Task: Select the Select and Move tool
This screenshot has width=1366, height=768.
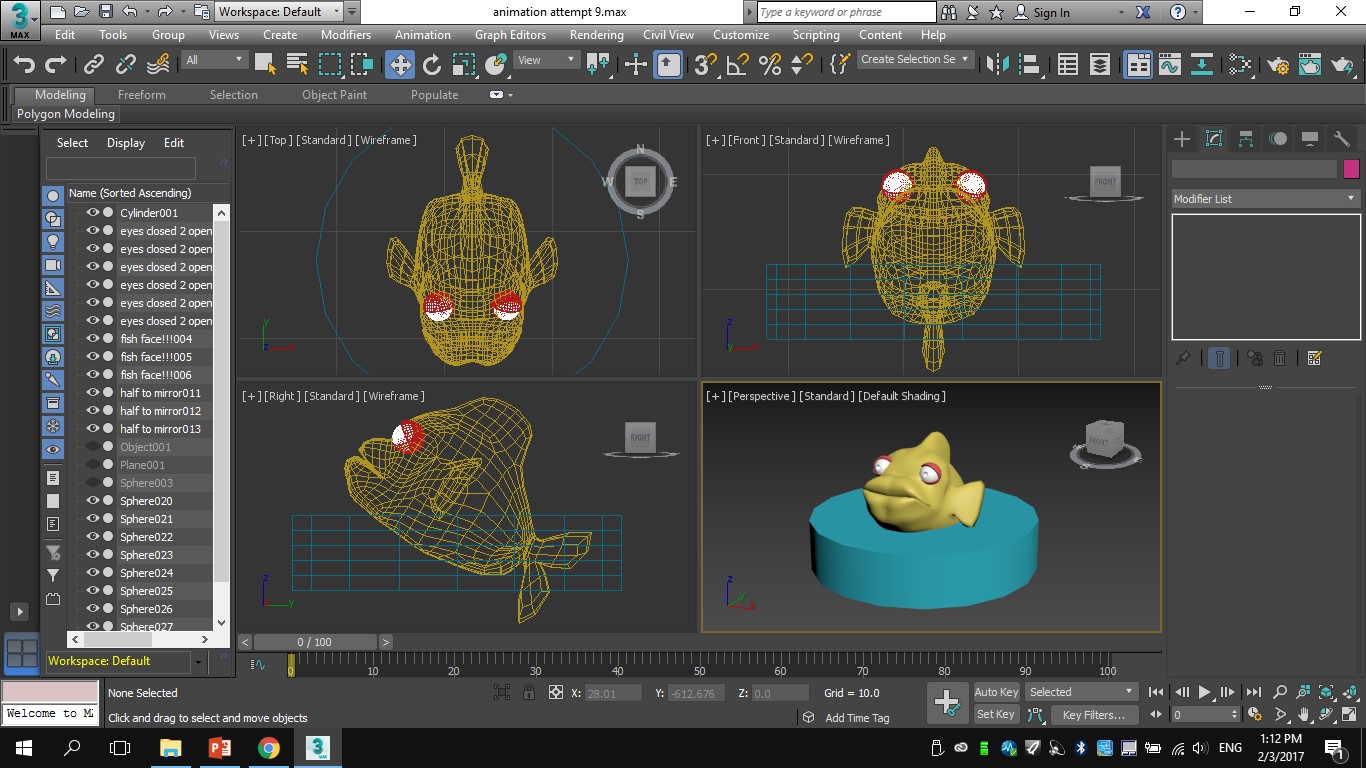Action: tap(400, 65)
